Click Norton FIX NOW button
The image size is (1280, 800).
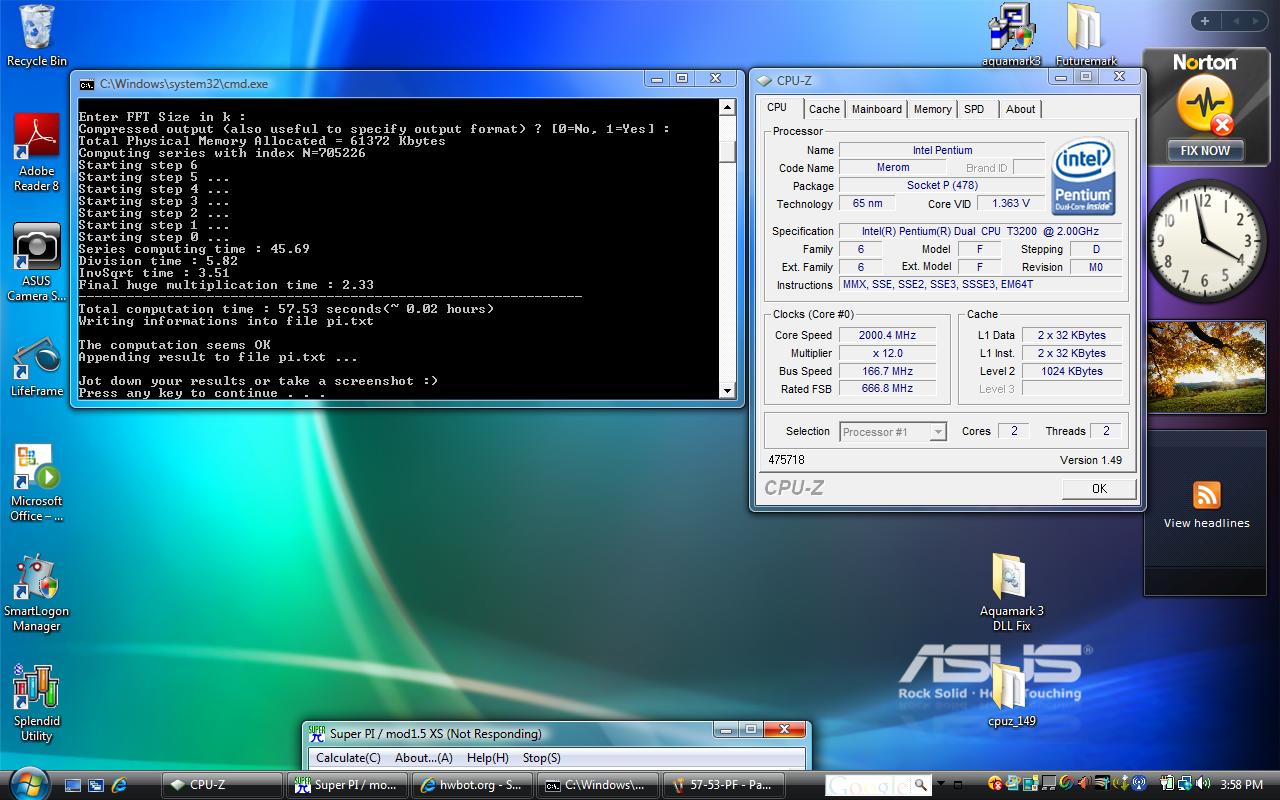pos(1205,151)
